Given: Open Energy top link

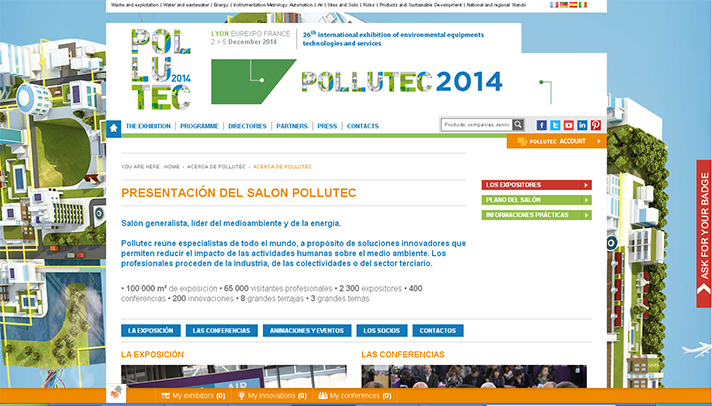Looking at the screenshot, I should (221, 5).
